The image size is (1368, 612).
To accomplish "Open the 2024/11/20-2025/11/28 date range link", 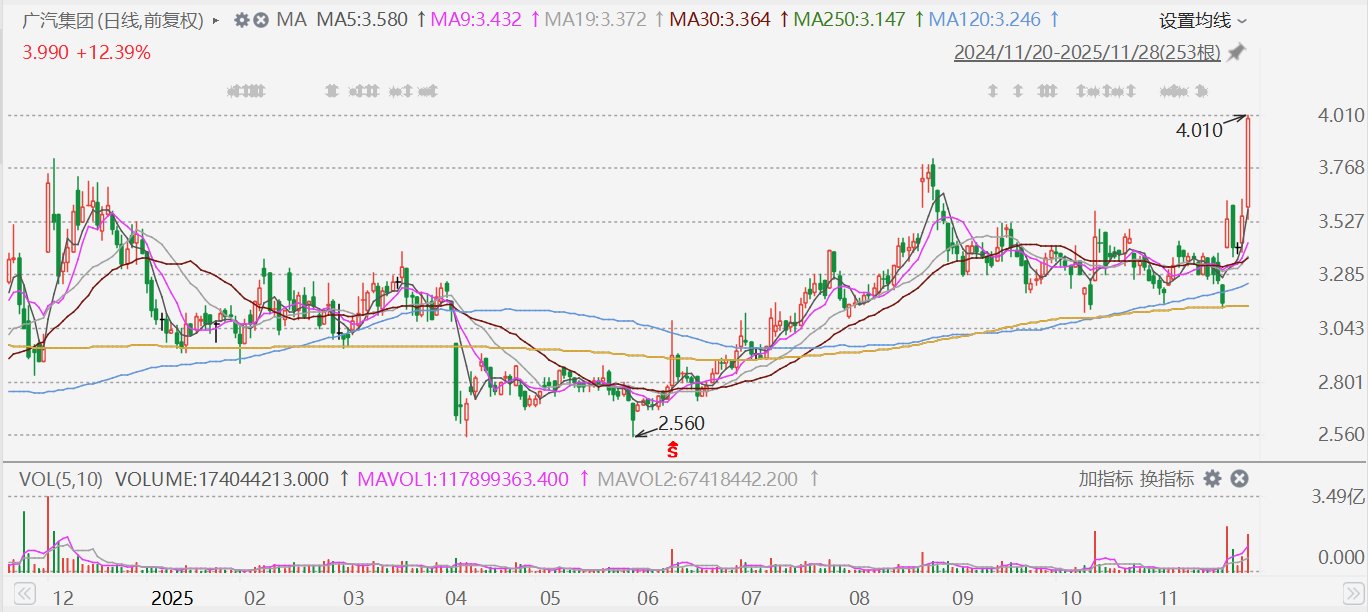I will point(1087,52).
